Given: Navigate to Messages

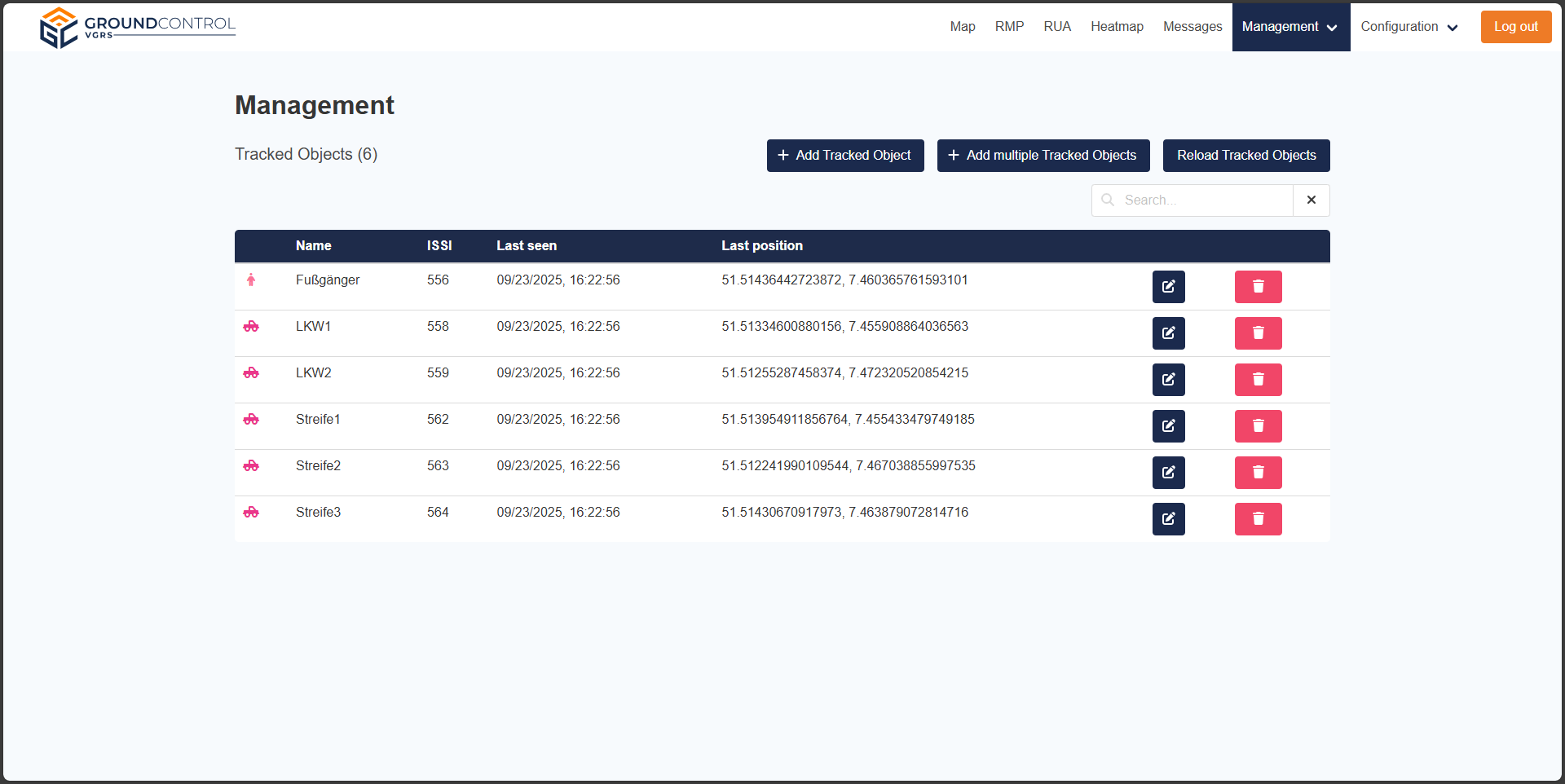Looking at the screenshot, I should tap(1192, 27).
